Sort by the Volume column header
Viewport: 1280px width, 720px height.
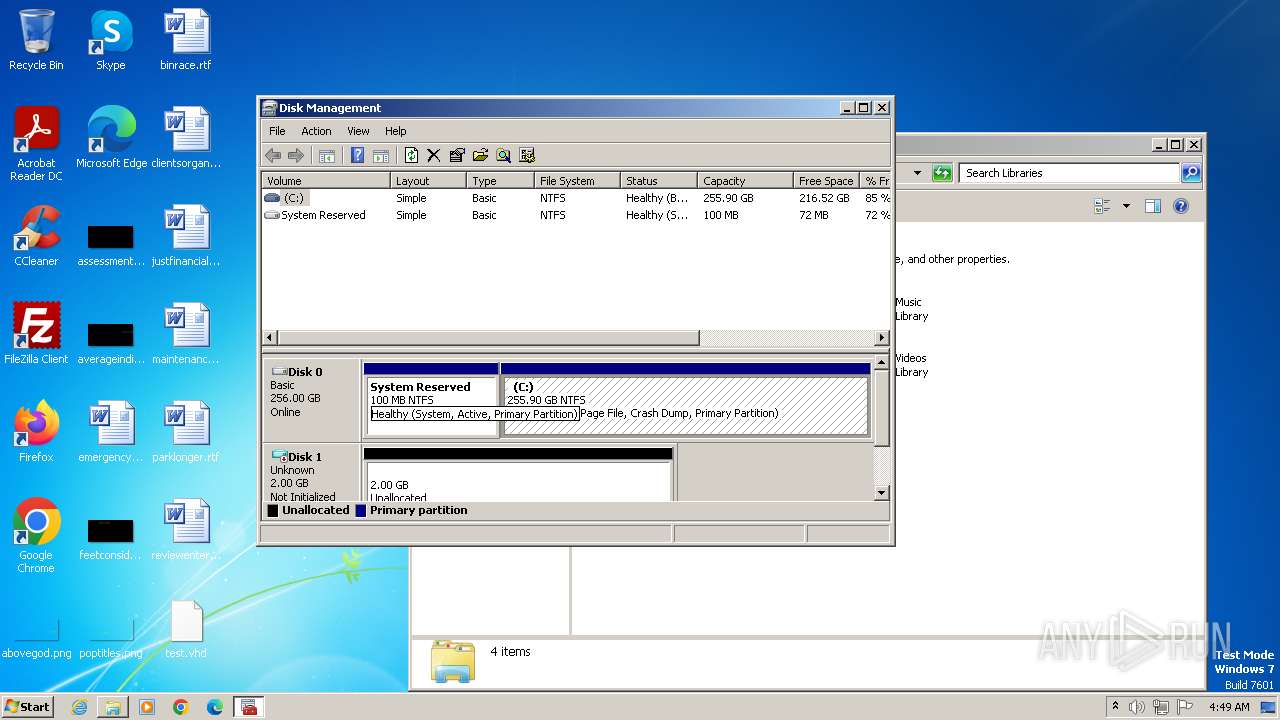point(326,181)
